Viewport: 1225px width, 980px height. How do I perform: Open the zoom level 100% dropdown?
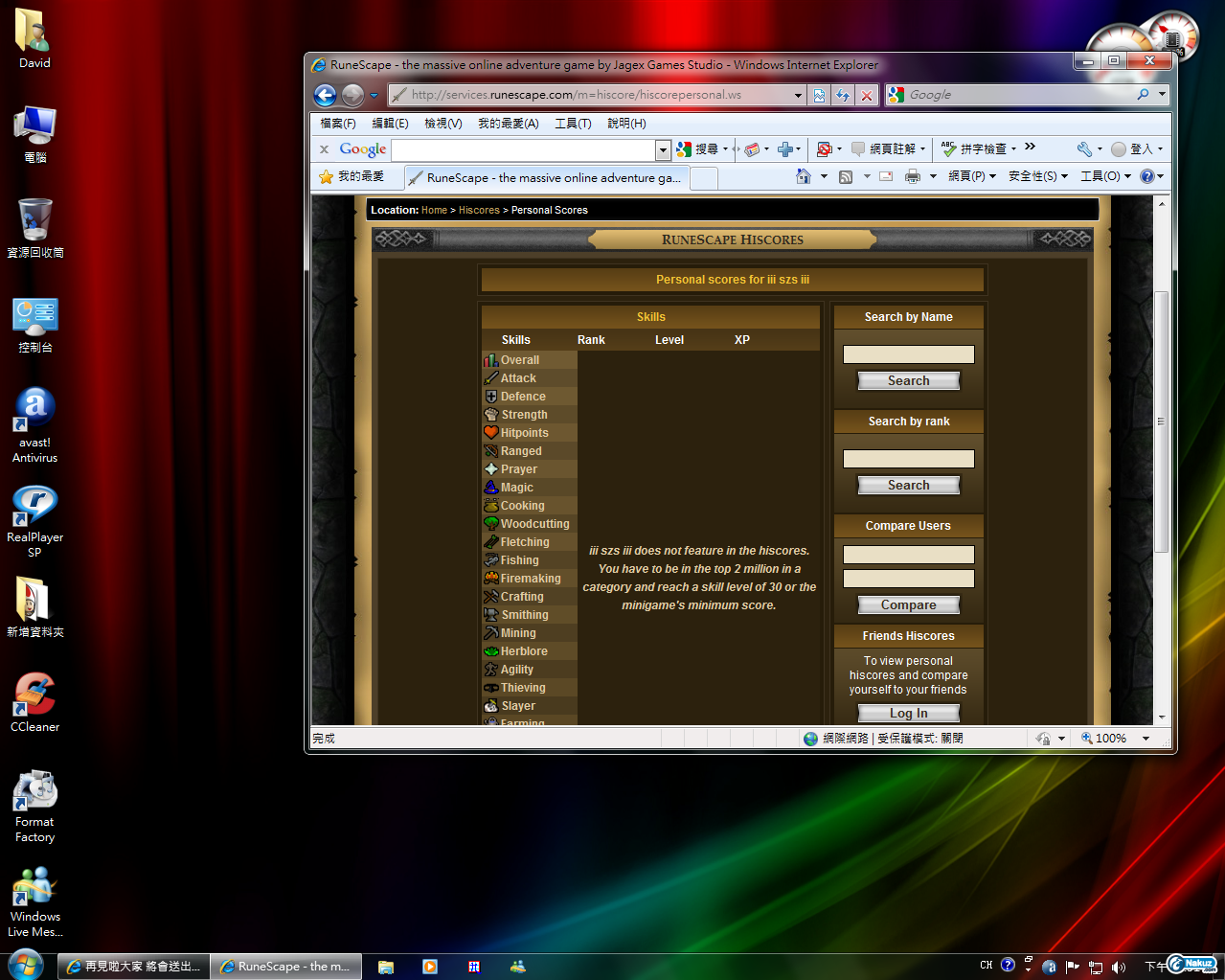1146,739
